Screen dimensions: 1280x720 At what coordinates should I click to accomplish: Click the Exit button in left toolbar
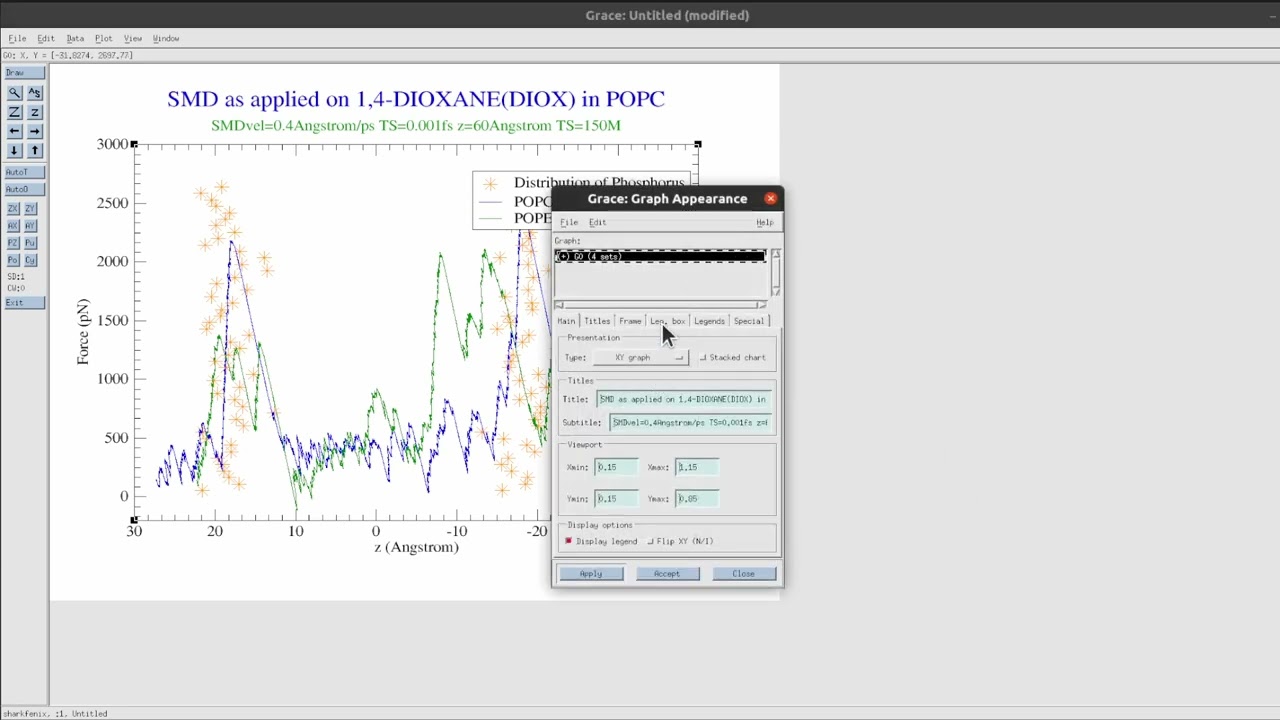24,302
